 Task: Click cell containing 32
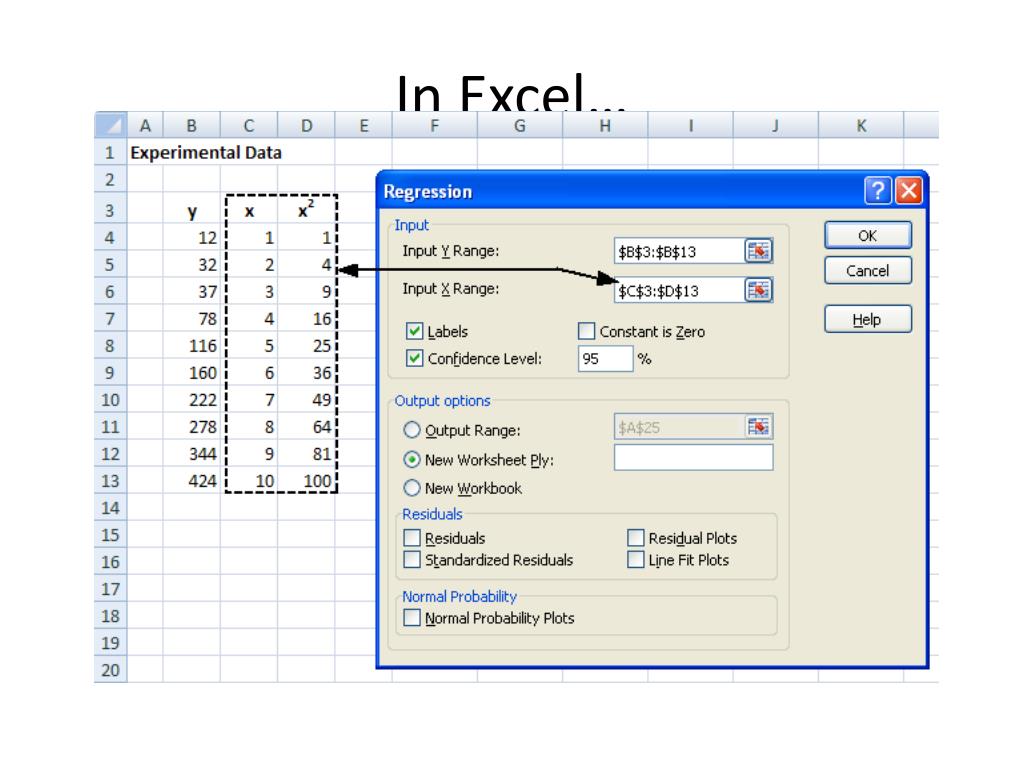click(x=191, y=264)
